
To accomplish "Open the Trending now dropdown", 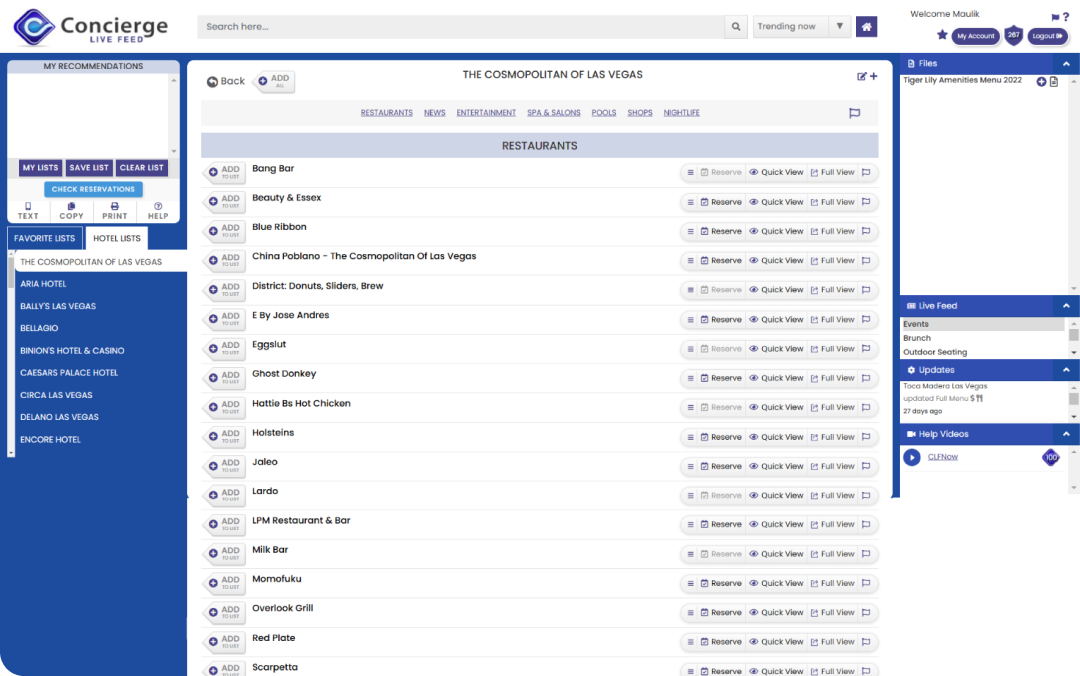I will pyautogui.click(x=801, y=27).
